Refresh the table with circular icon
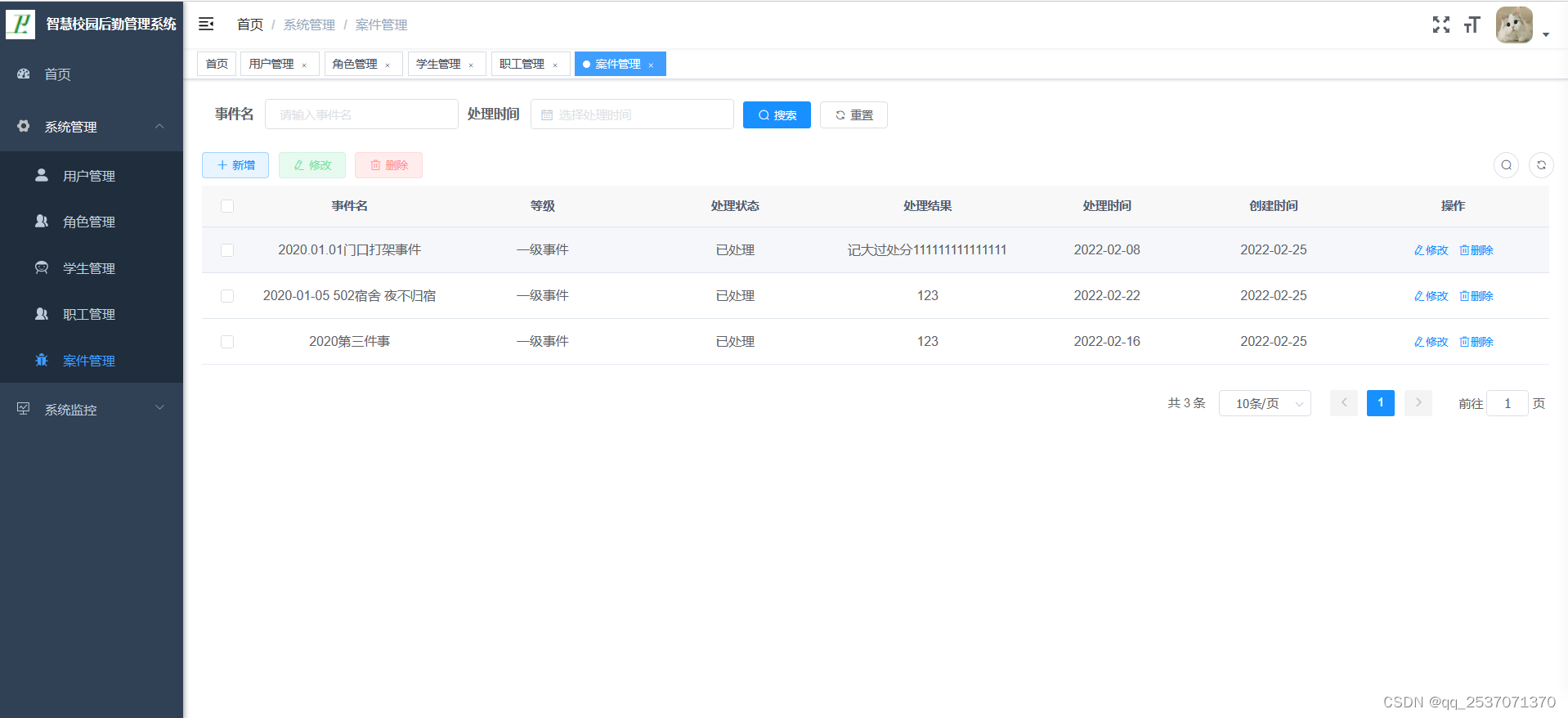1568x718 pixels. (x=1541, y=165)
